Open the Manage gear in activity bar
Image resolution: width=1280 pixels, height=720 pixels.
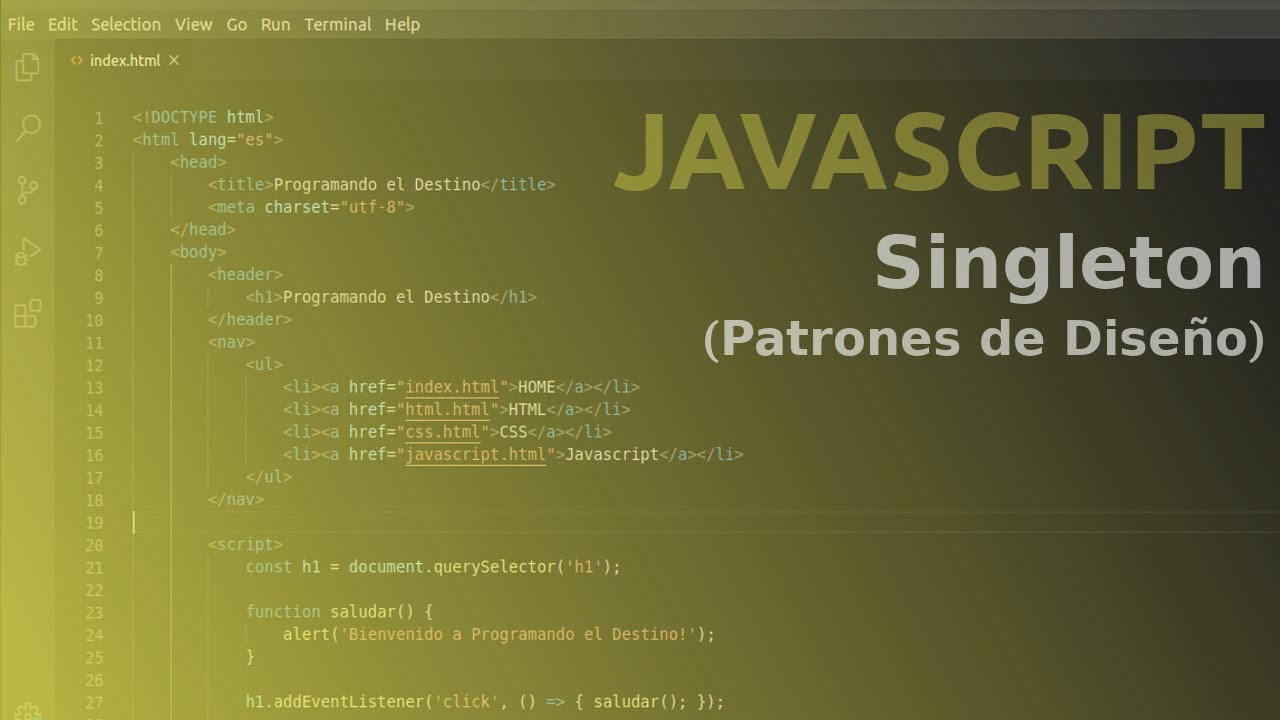[28, 712]
